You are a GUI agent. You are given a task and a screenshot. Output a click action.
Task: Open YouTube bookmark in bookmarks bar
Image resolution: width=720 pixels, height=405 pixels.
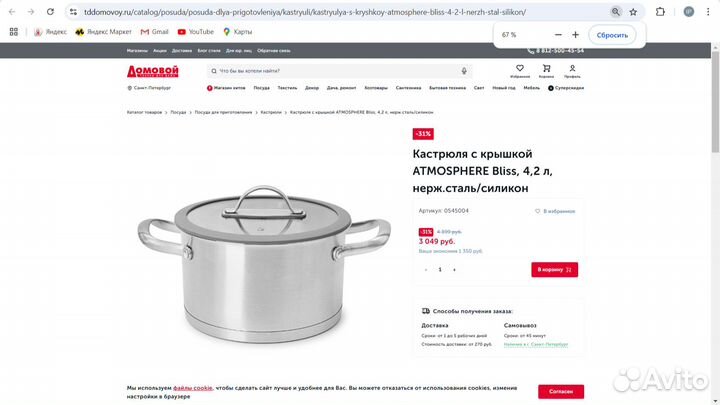[196, 32]
